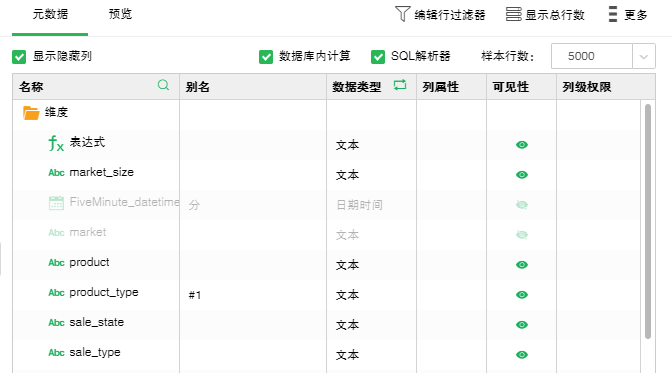This screenshot has width=672, height=373.
Task: Click Abc icon of product_type
Action: 56,293
